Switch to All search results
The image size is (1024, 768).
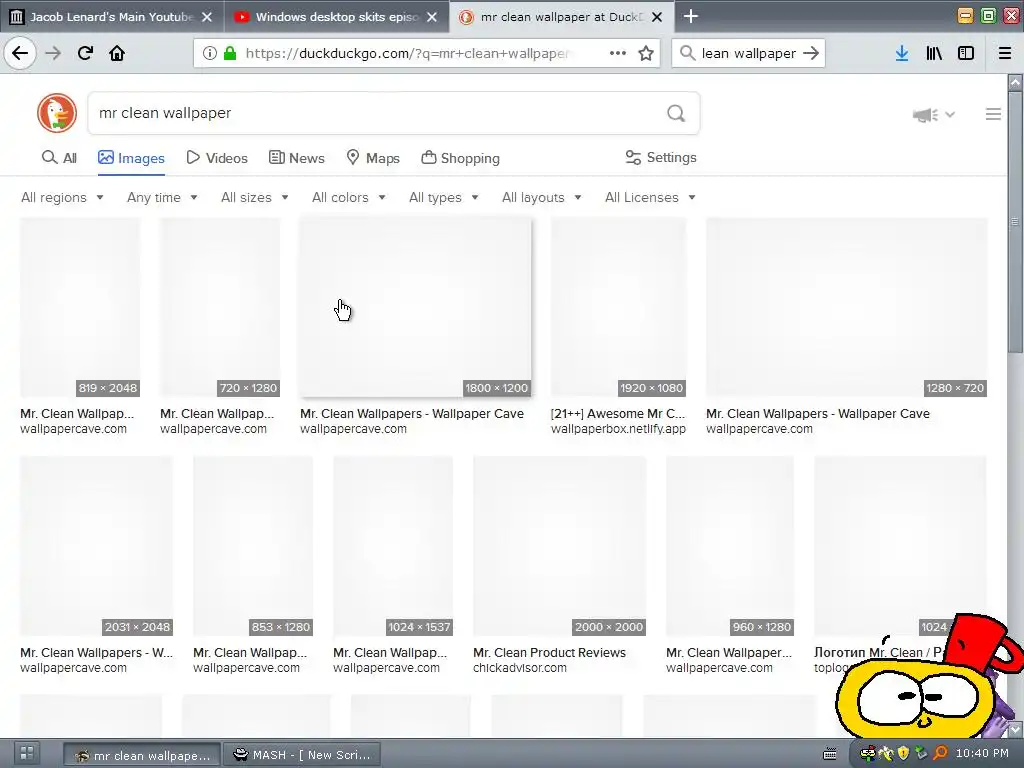[x=59, y=157]
